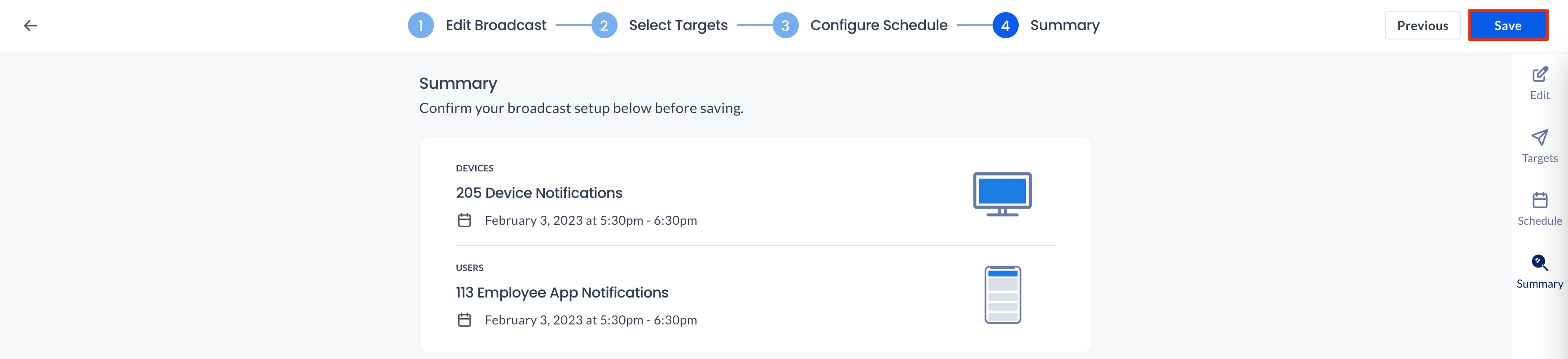1568x359 pixels.
Task: Click calendar icon beside Device Notifications date
Action: pyautogui.click(x=464, y=220)
